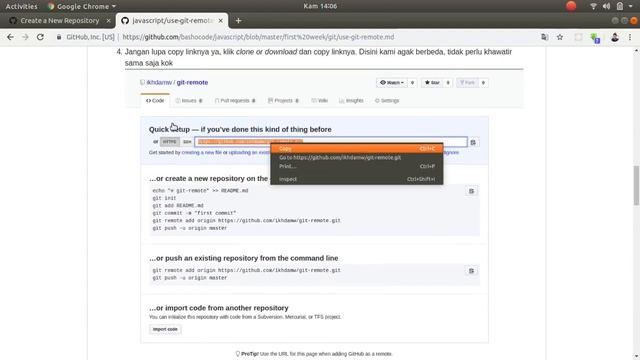Click the 'git push -u origin master' line under push existing

[190, 278]
